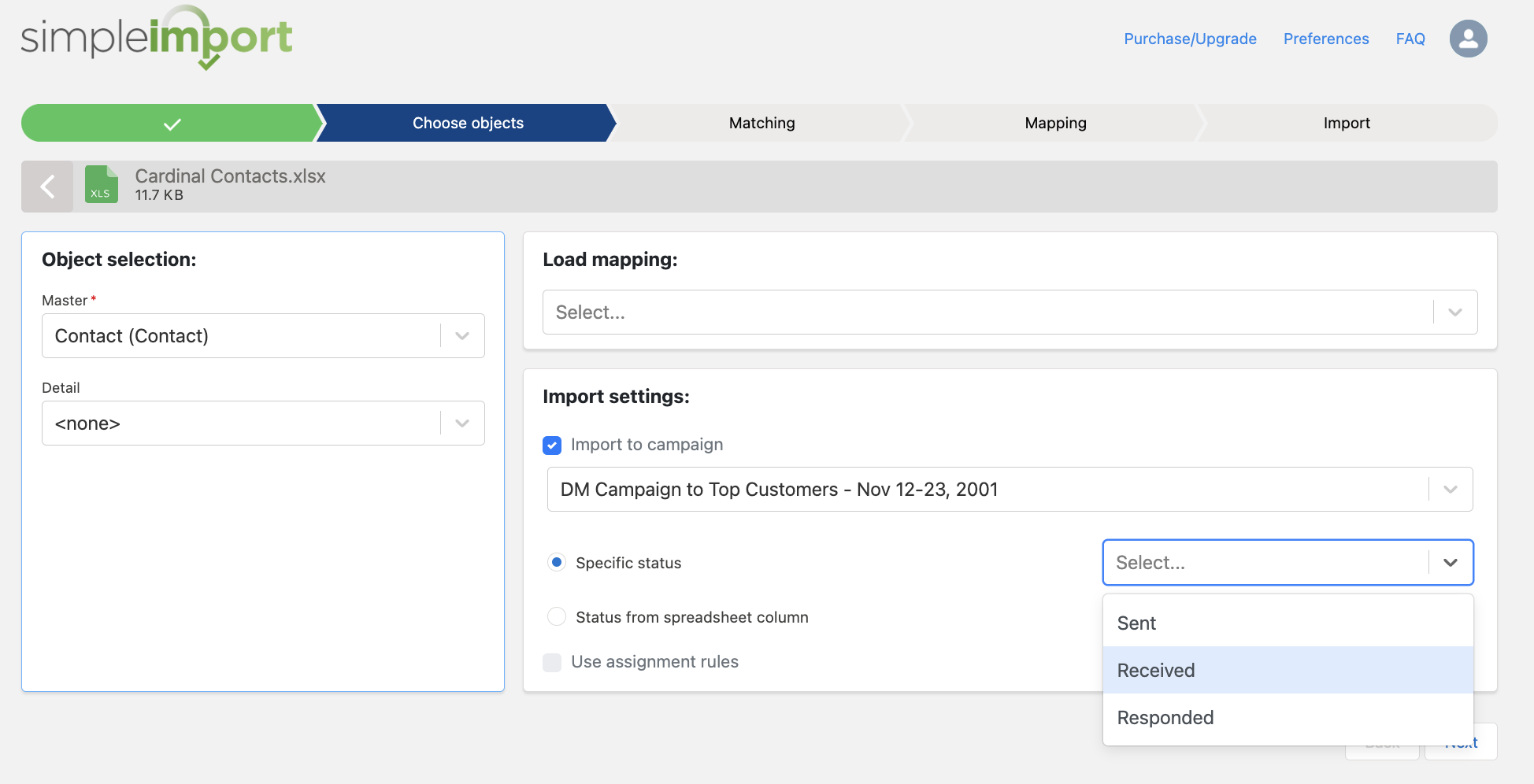Go to the Matching step

[761, 123]
